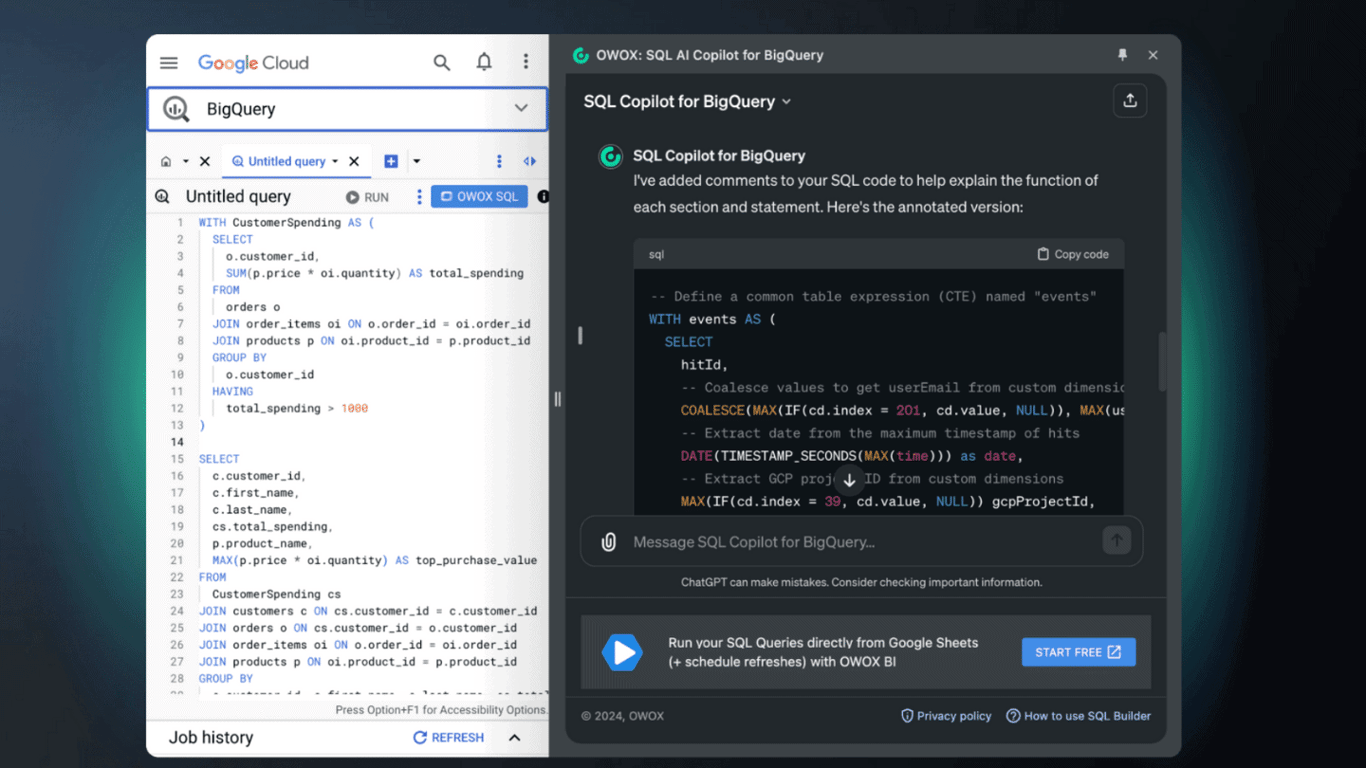The width and height of the screenshot is (1366, 768).
Task: Refresh the Job history
Action: pyautogui.click(x=449, y=737)
